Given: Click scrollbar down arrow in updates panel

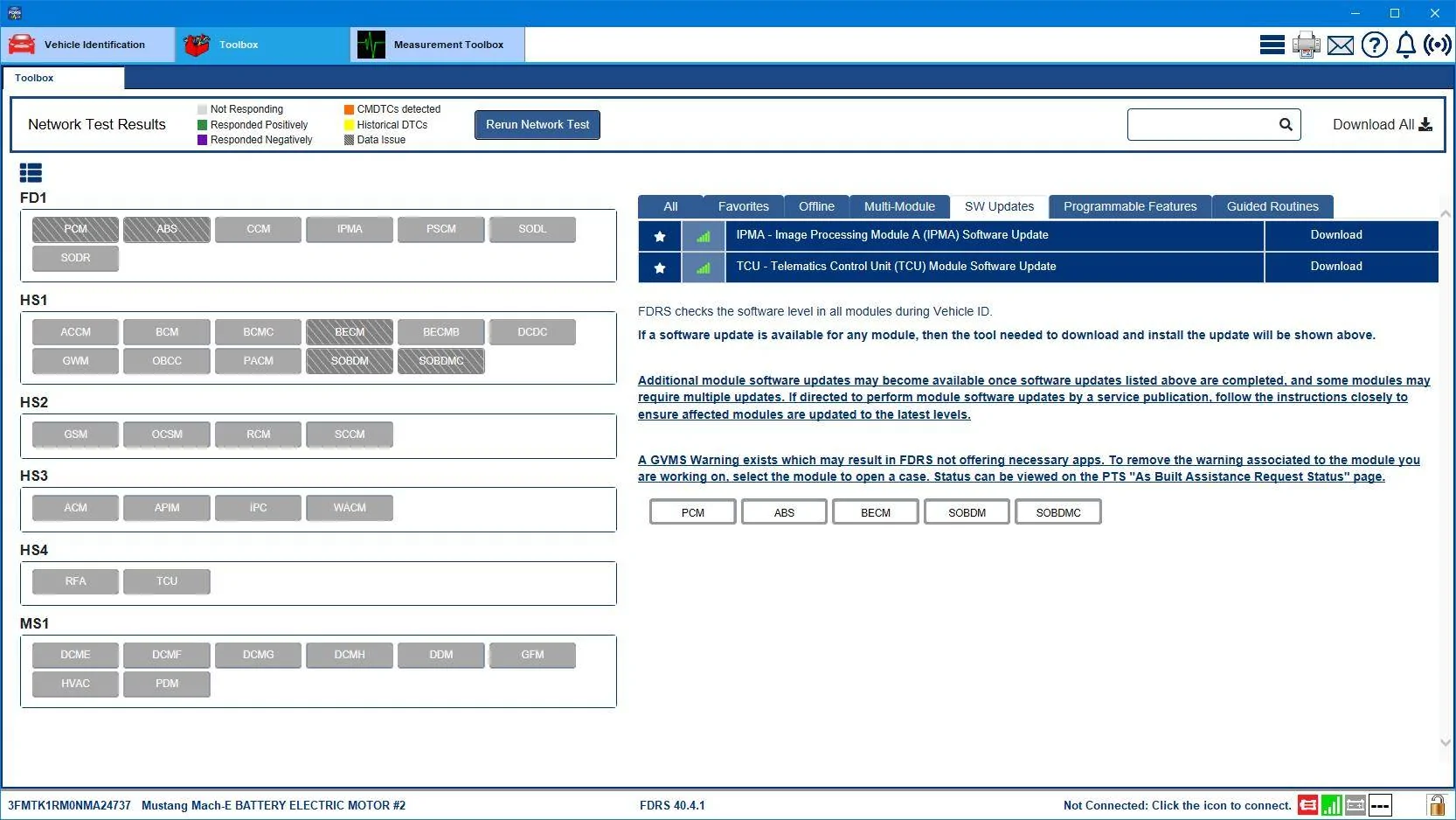Looking at the screenshot, I should (x=1445, y=743).
